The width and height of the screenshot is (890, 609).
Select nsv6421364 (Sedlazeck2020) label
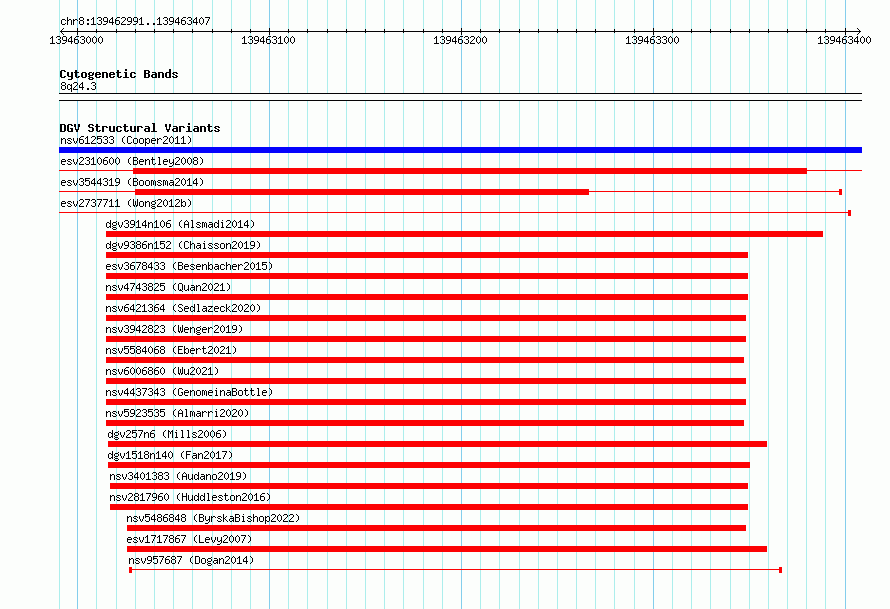coord(183,308)
